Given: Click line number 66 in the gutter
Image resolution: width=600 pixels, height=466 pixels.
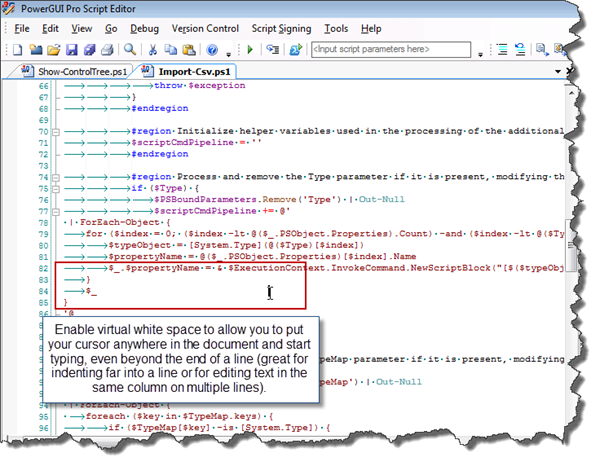Looking at the screenshot, I should tap(44, 86).
